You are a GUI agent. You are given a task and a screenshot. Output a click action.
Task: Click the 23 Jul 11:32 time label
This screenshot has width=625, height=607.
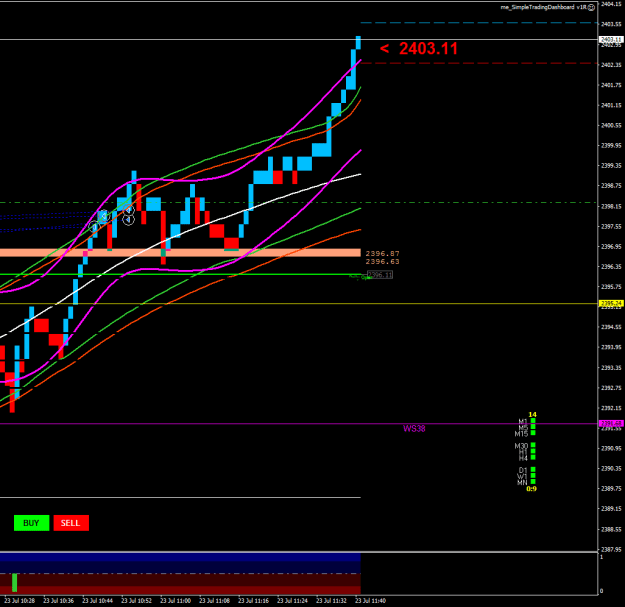point(331,601)
